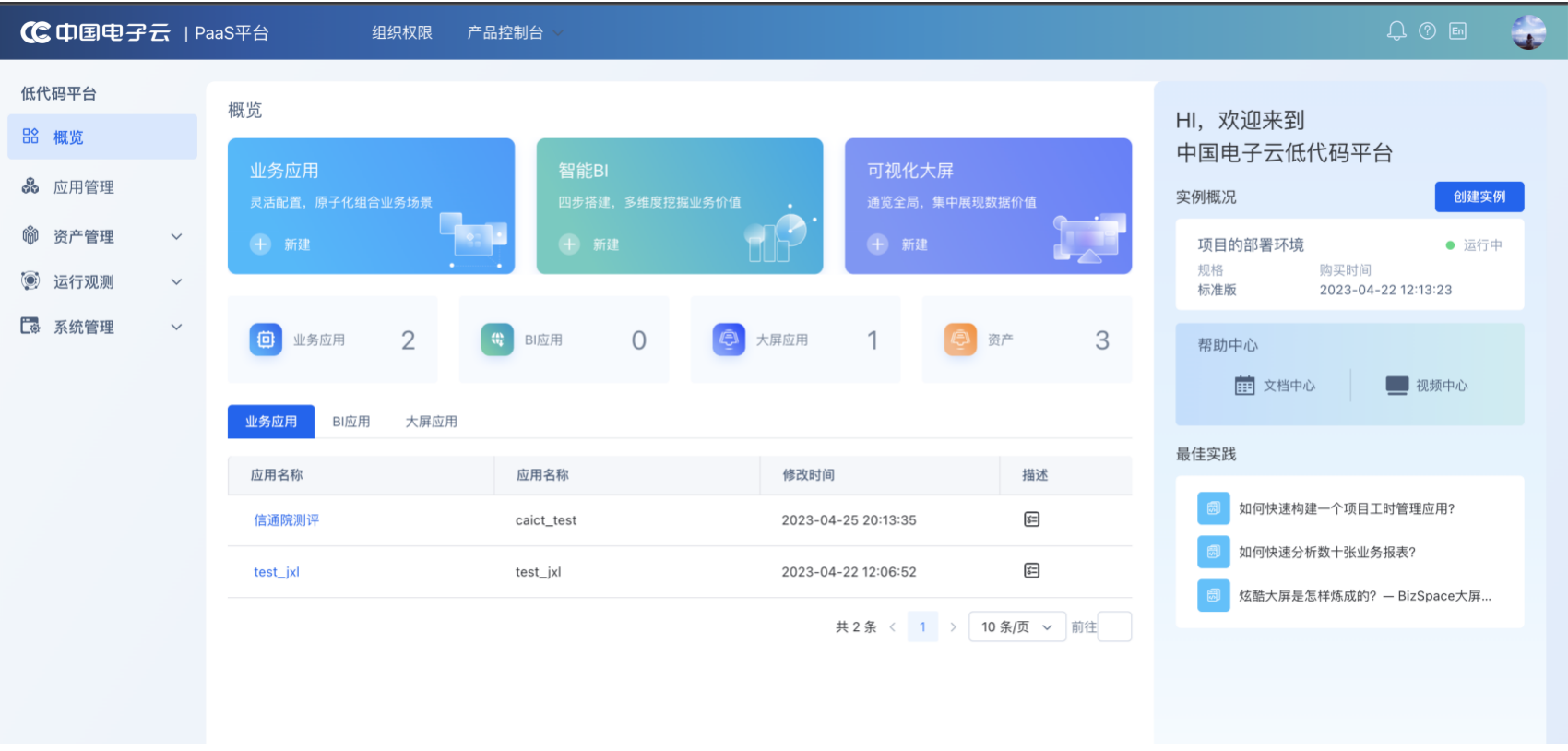Click the 系统管理 sidebar icon
Screen dimensions: 1568x751
coord(30,326)
